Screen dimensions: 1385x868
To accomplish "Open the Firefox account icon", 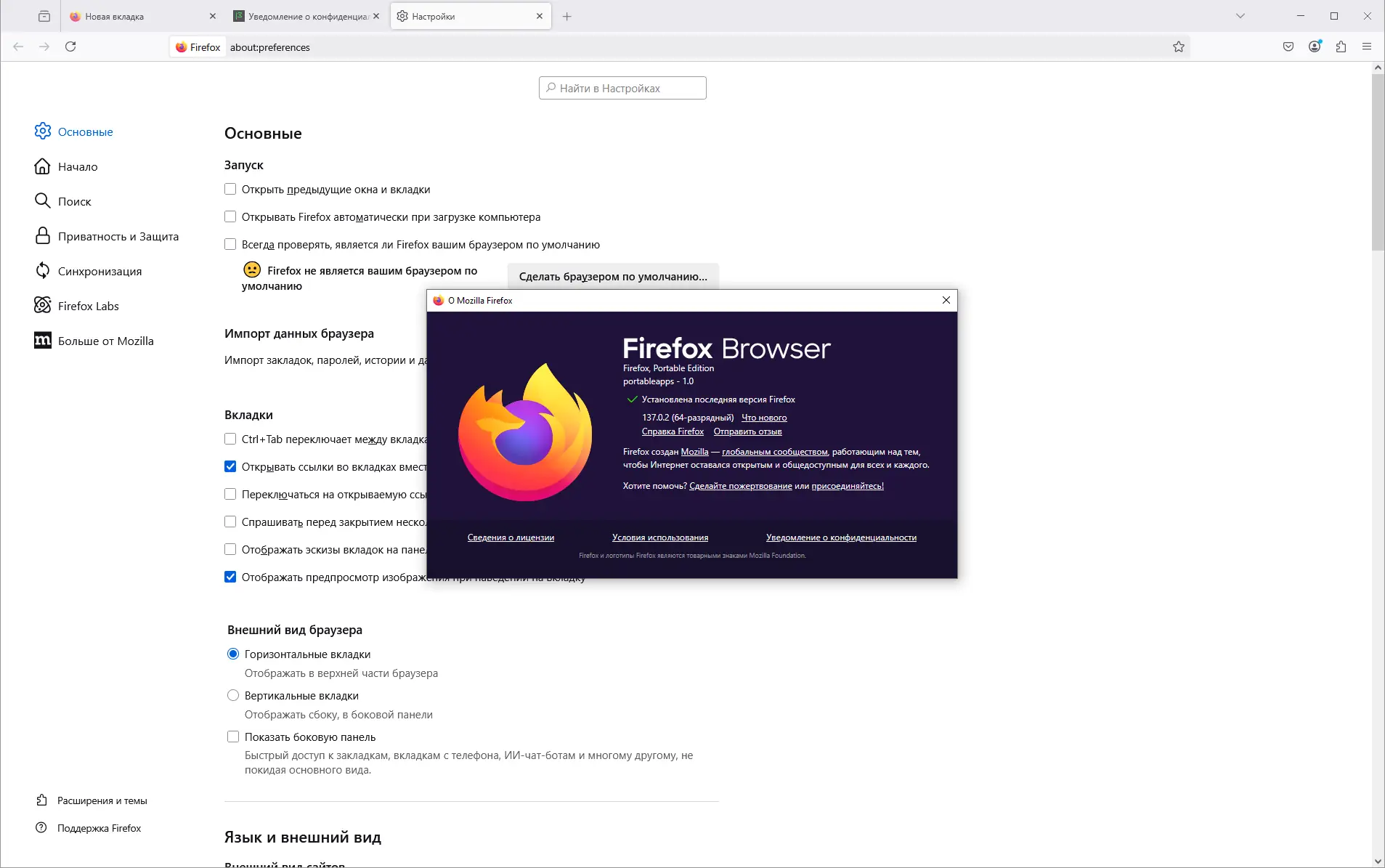I will [1315, 46].
